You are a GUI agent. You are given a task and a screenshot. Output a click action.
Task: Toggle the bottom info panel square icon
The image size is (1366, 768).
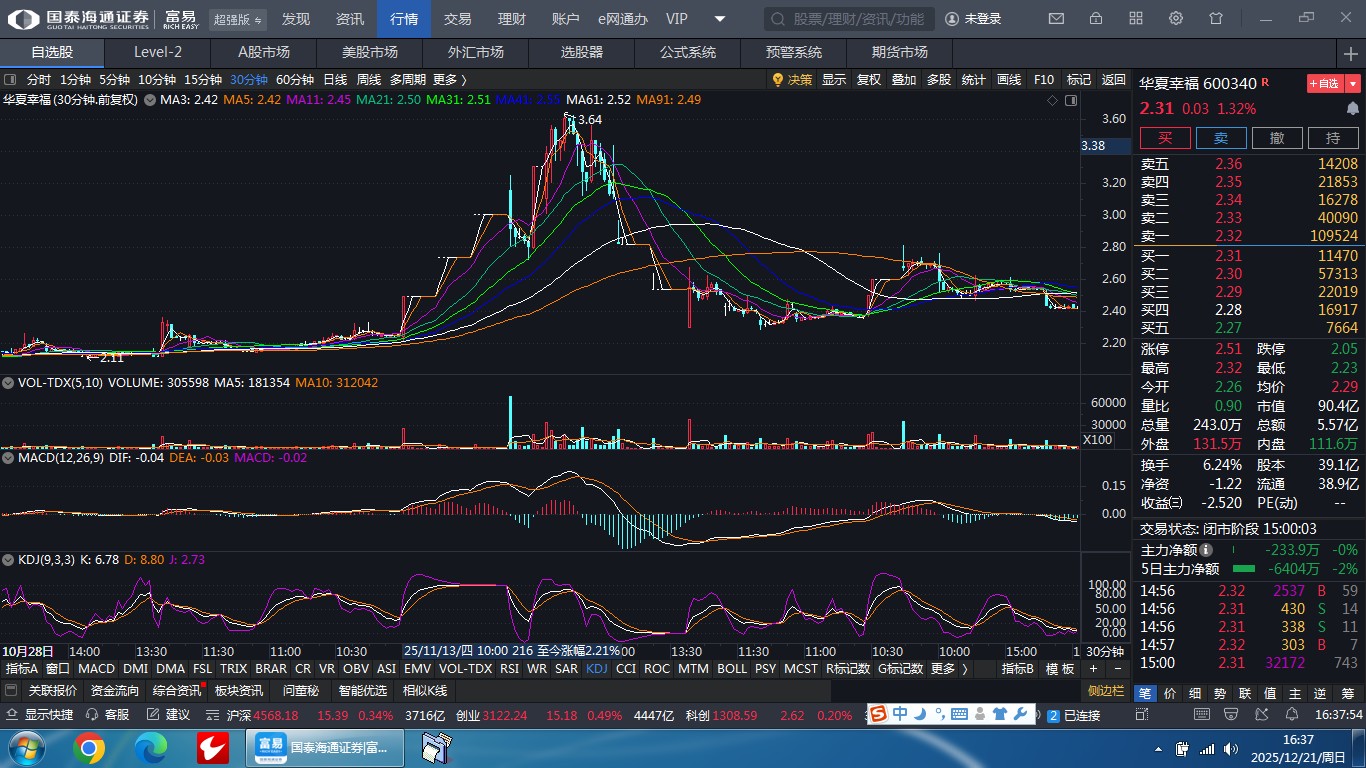point(11,691)
